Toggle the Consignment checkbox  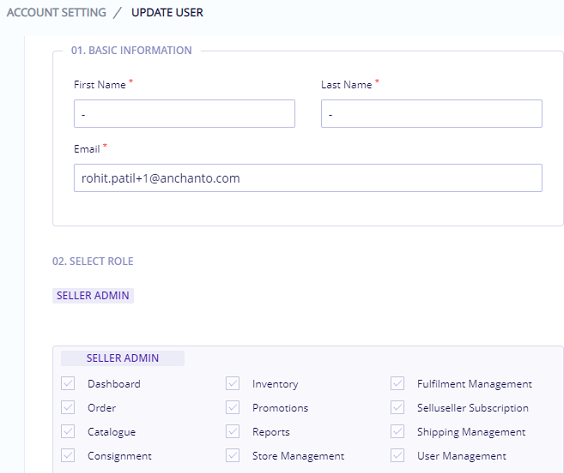point(68,455)
